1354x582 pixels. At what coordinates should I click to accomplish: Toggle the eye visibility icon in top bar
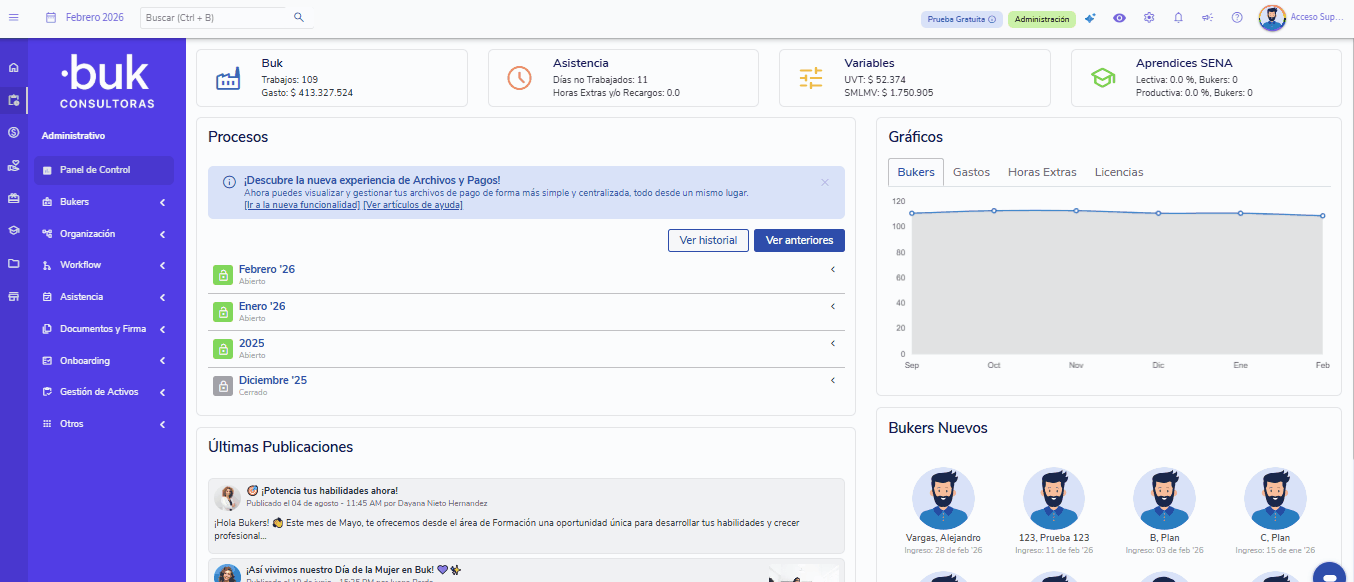[x=1119, y=18]
